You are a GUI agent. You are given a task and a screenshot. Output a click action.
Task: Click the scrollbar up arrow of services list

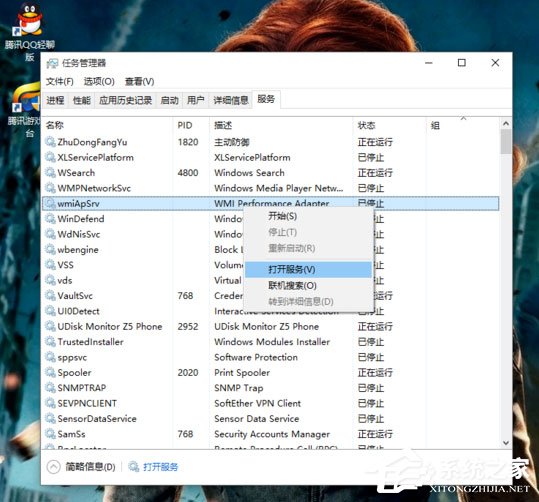506,123
